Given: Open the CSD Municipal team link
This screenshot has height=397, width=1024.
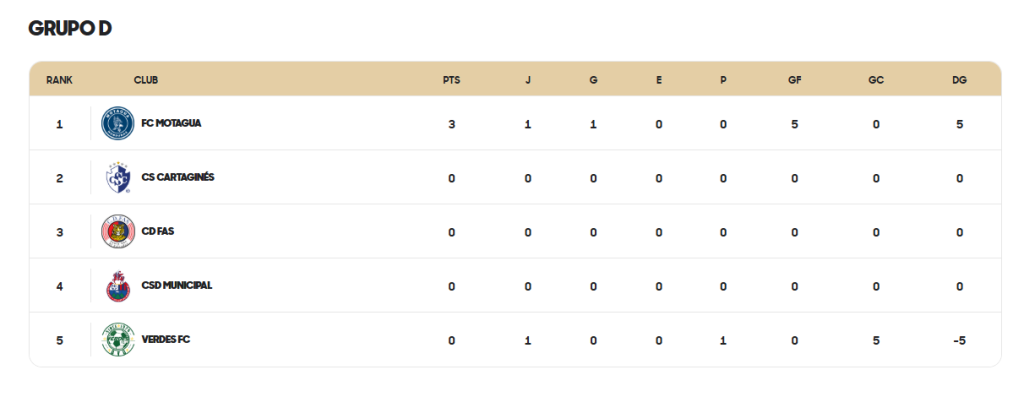Looking at the screenshot, I should pos(176,286).
